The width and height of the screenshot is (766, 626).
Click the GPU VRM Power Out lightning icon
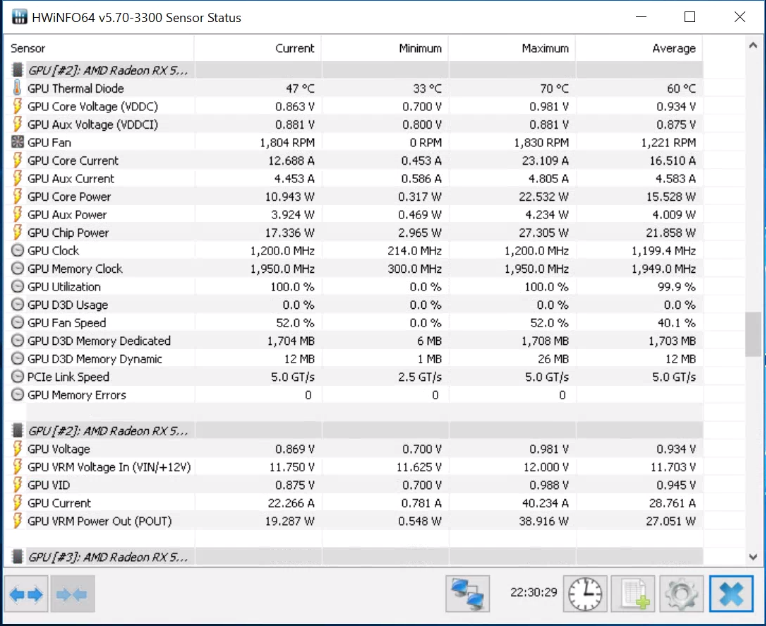point(17,521)
